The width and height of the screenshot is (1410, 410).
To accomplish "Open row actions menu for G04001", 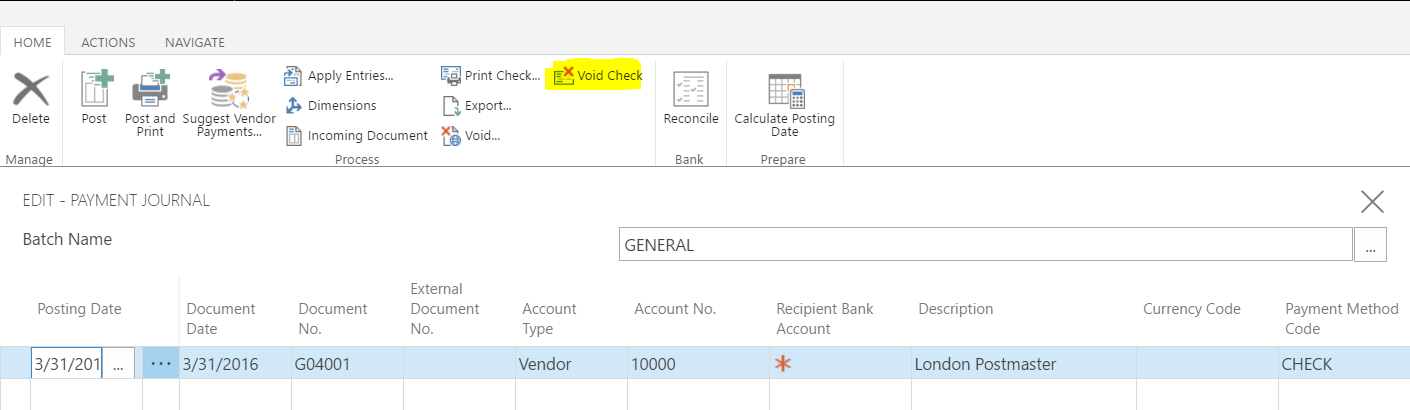I will click(x=161, y=364).
